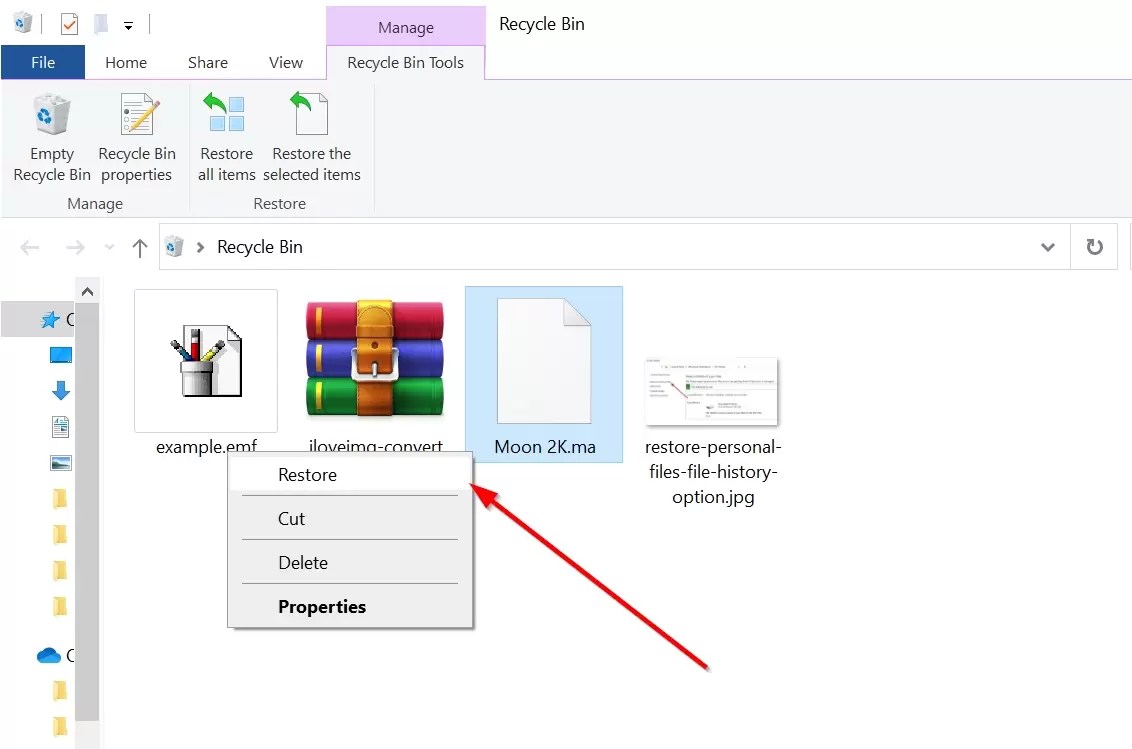Click the Pictures icon in the sidebar
Viewport: 1132px width, 749px height.
60,462
